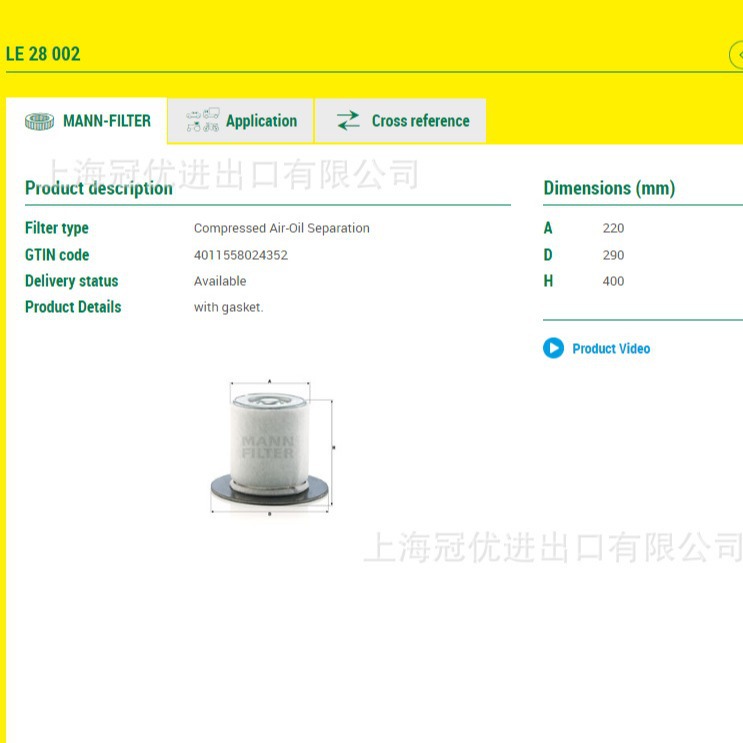
Task: Click the swap arrows icon on Cross reference
Action: [348, 120]
